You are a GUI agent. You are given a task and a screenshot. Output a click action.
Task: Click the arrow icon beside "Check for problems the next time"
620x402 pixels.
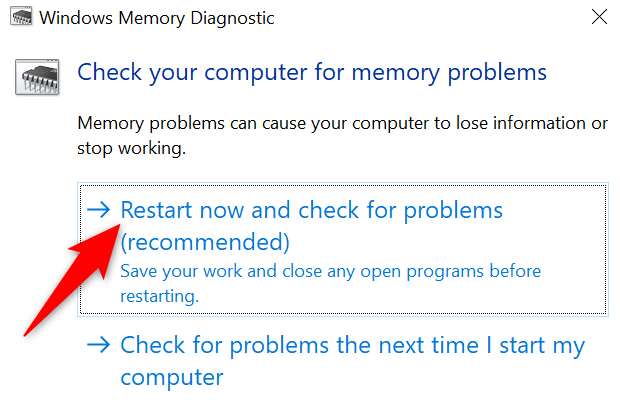pos(99,346)
